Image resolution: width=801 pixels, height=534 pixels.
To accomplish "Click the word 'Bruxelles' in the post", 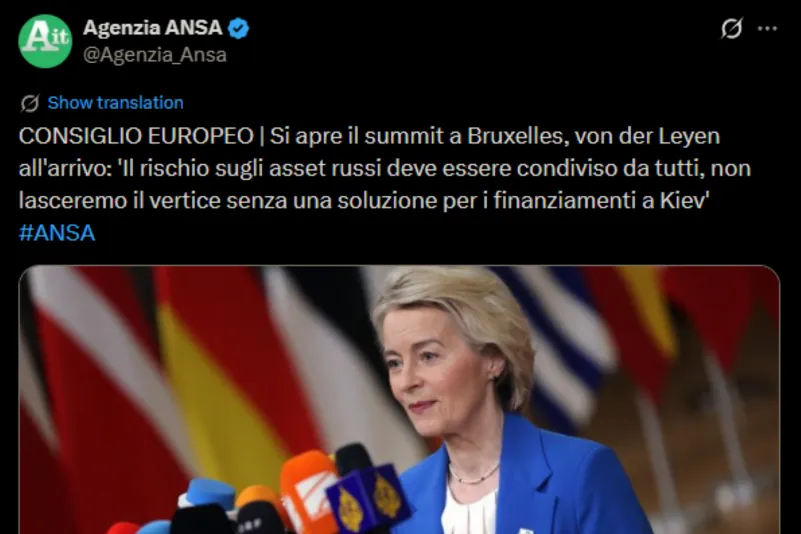I will point(517,136).
